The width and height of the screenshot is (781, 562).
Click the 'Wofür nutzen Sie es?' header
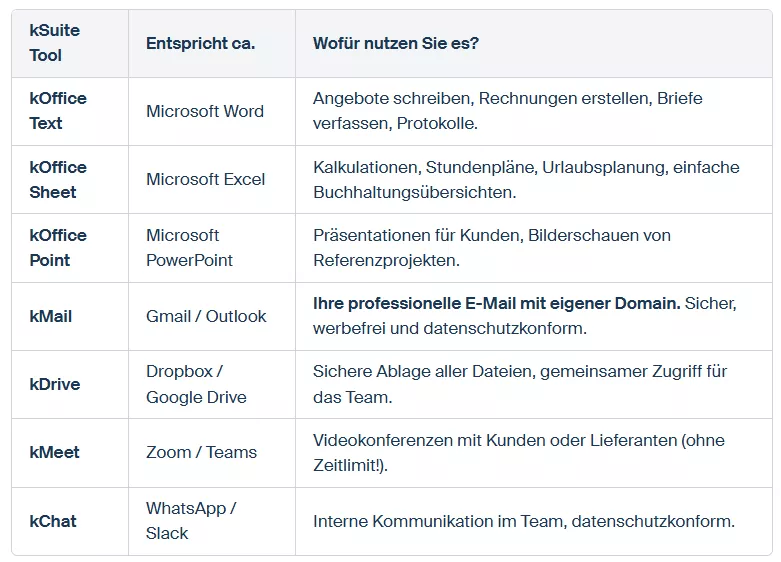pos(533,43)
